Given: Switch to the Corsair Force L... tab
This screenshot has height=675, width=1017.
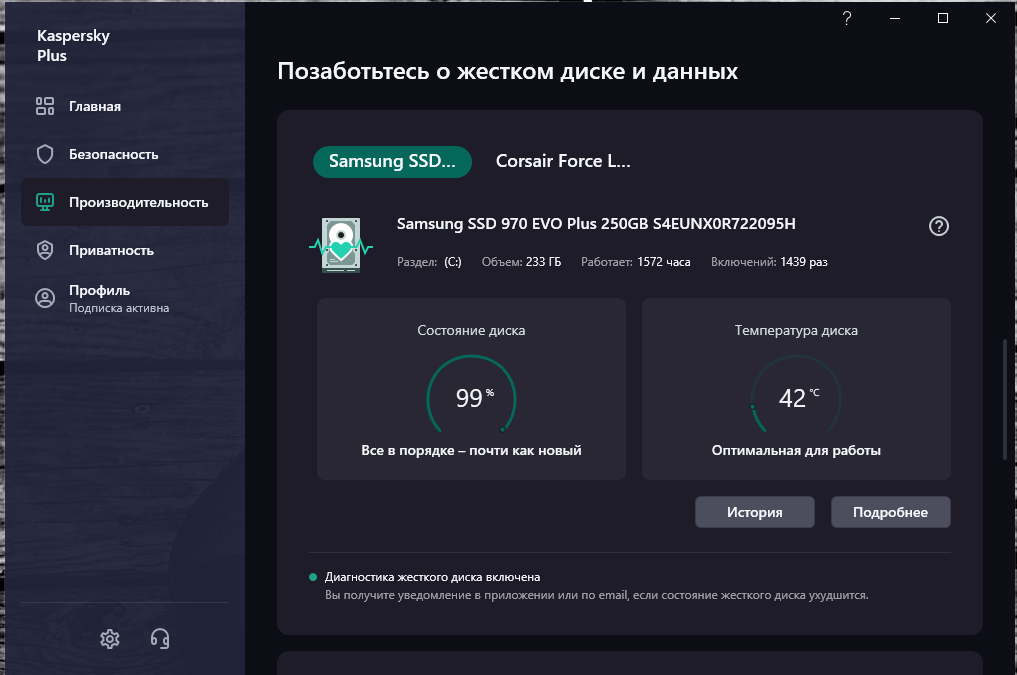Looking at the screenshot, I should pyautogui.click(x=563, y=161).
